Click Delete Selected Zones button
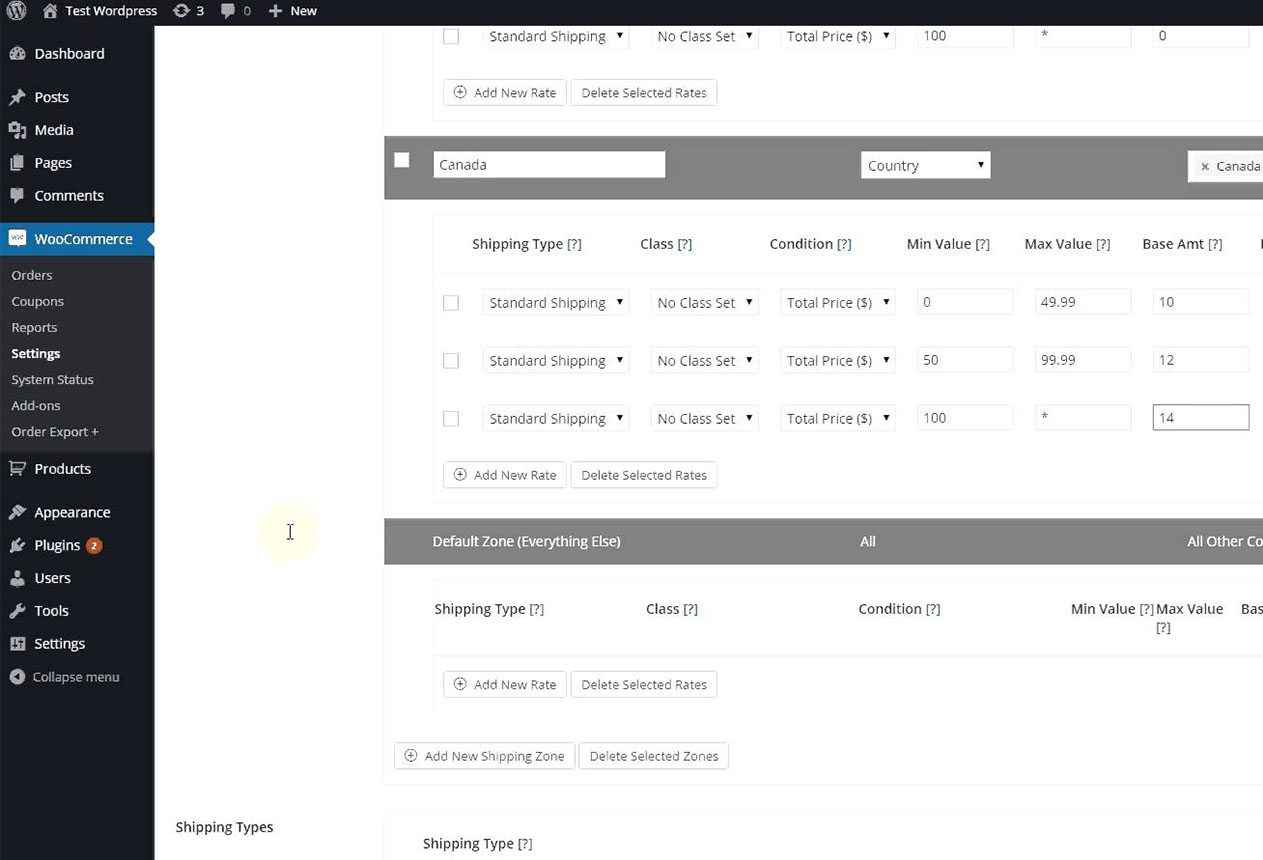This screenshot has width=1263, height=860. pos(653,756)
